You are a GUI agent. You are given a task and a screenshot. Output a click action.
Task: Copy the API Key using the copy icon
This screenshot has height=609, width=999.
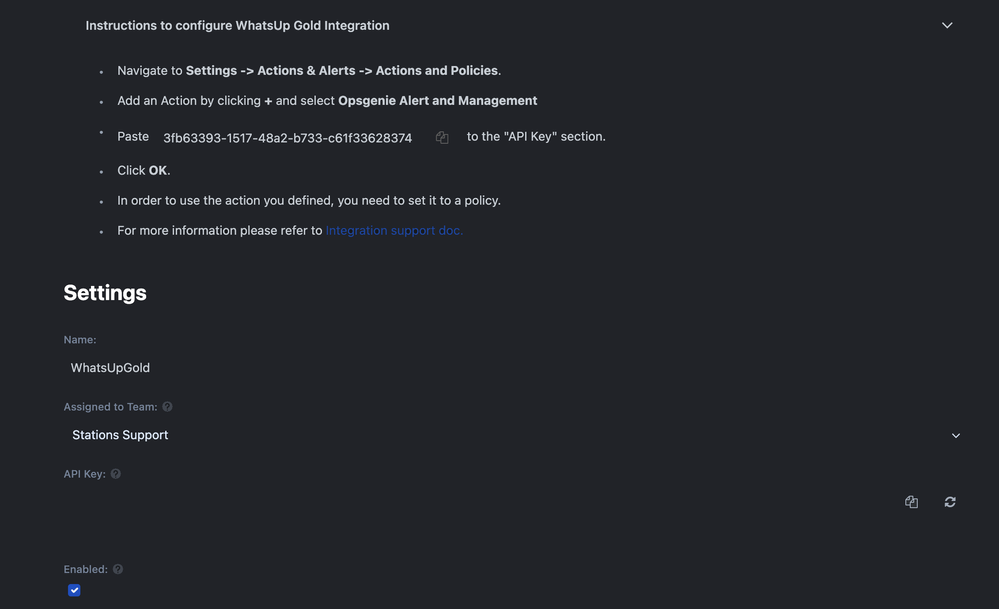911,501
